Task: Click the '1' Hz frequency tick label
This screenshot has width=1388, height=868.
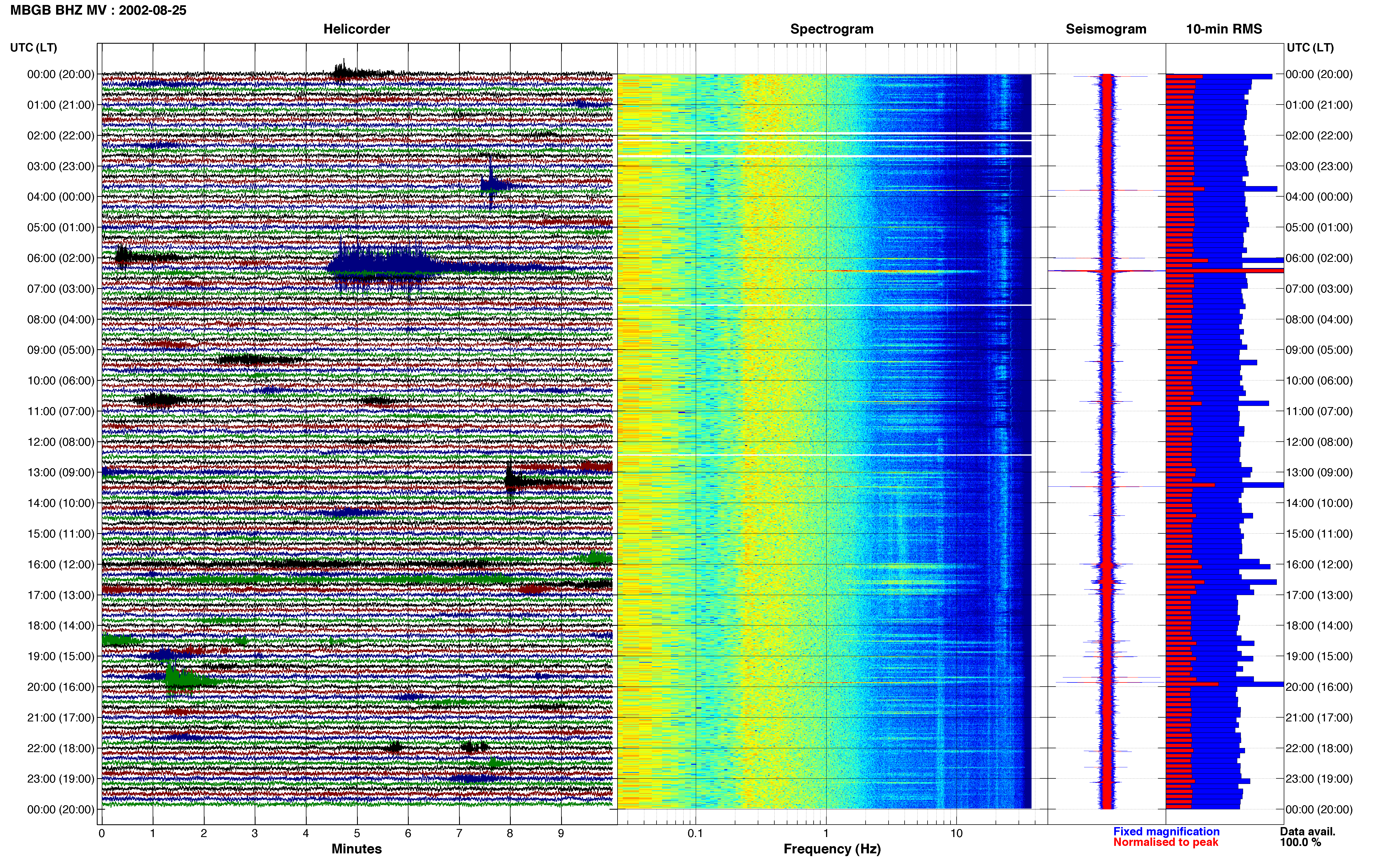Action: (x=826, y=833)
